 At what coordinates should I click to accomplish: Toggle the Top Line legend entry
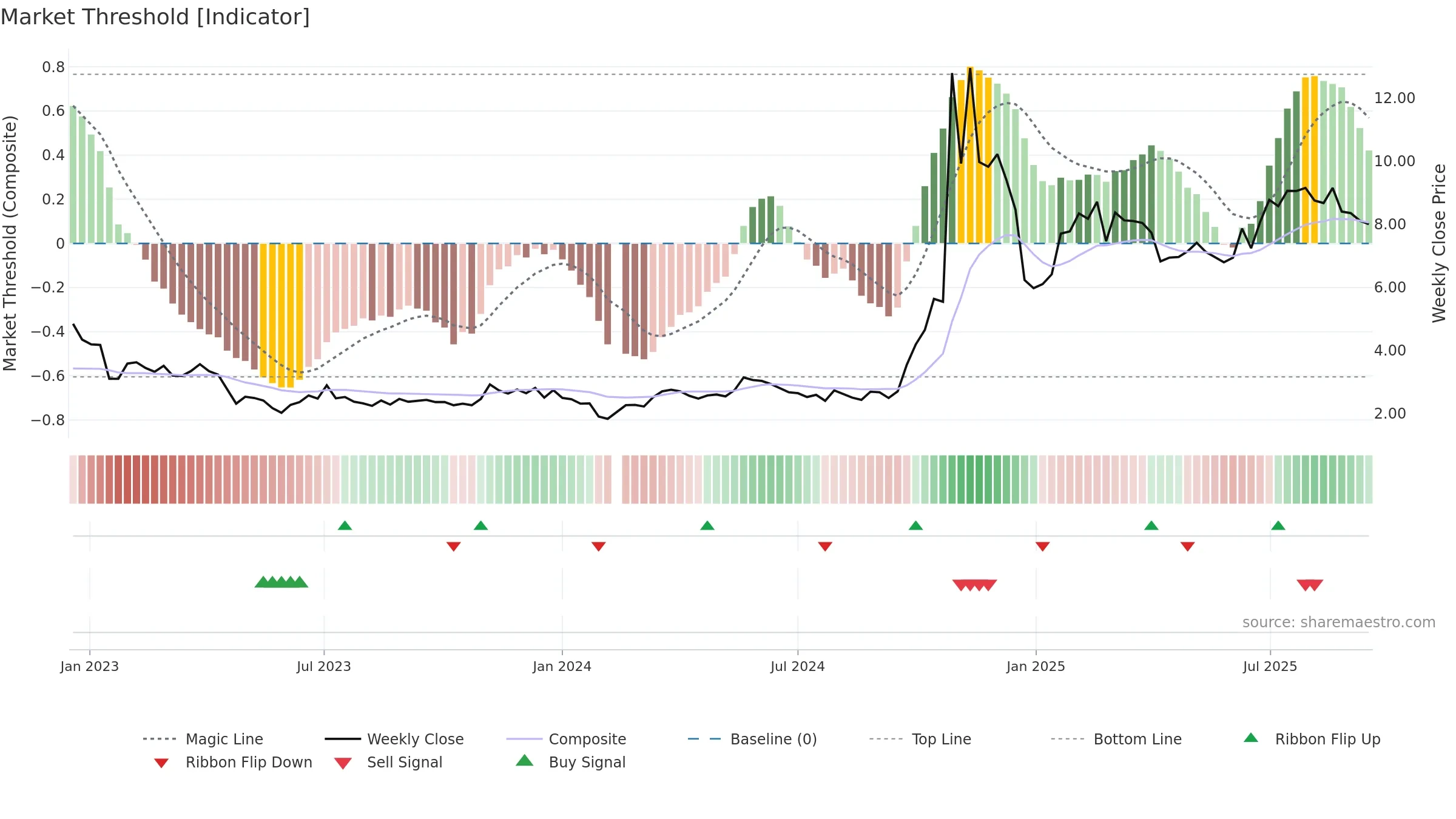(x=920, y=739)
